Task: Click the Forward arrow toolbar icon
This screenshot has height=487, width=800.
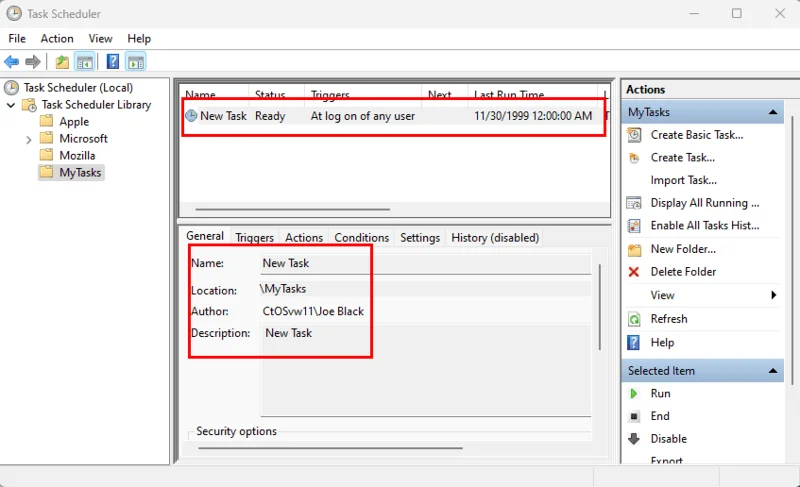Action: [33, 62]
